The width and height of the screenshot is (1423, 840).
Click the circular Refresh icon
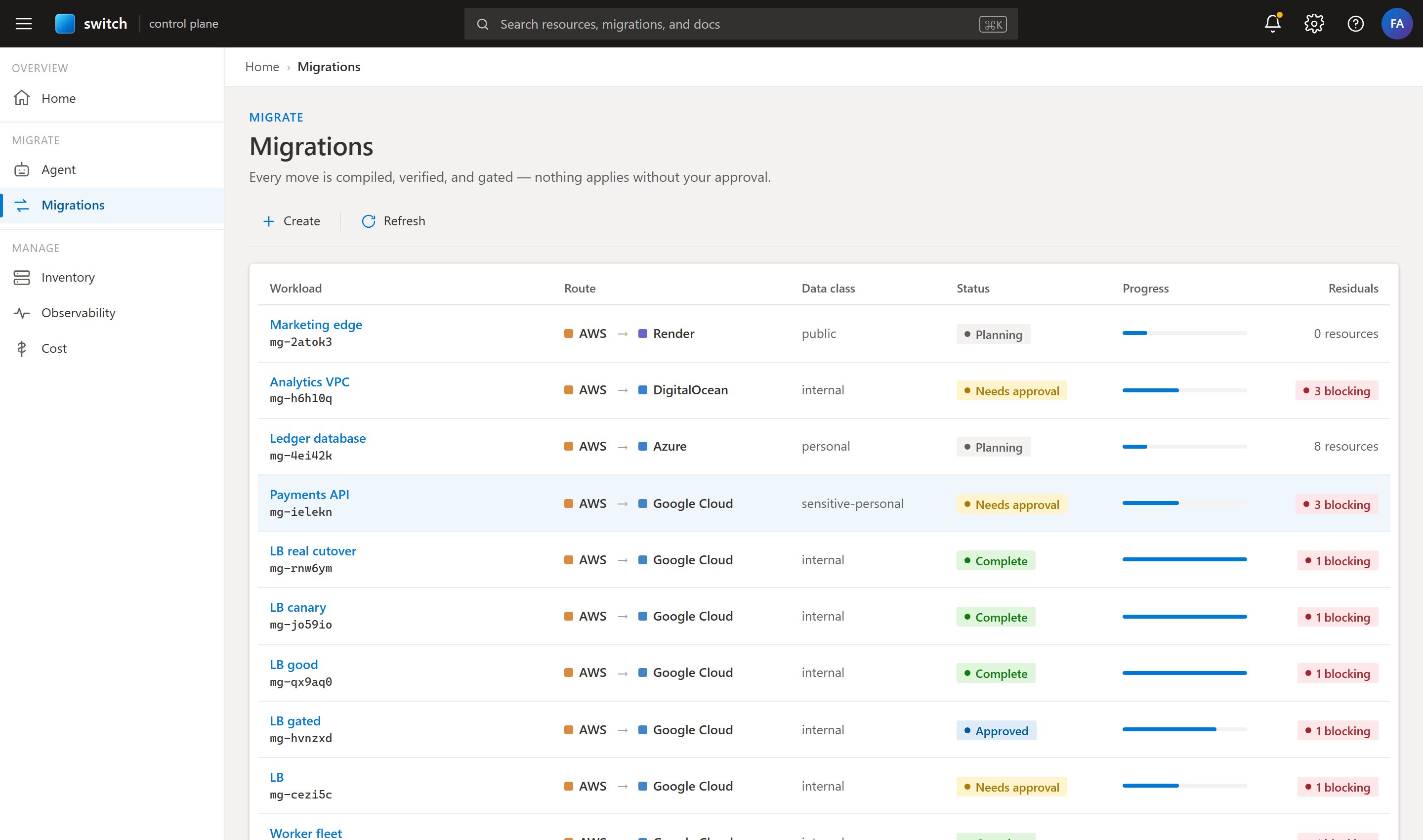click(369, 221)
